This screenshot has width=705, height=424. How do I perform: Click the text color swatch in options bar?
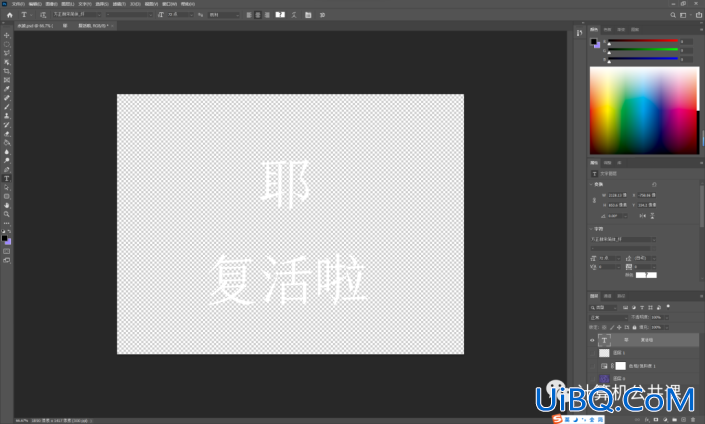click(x=280, y=14)
